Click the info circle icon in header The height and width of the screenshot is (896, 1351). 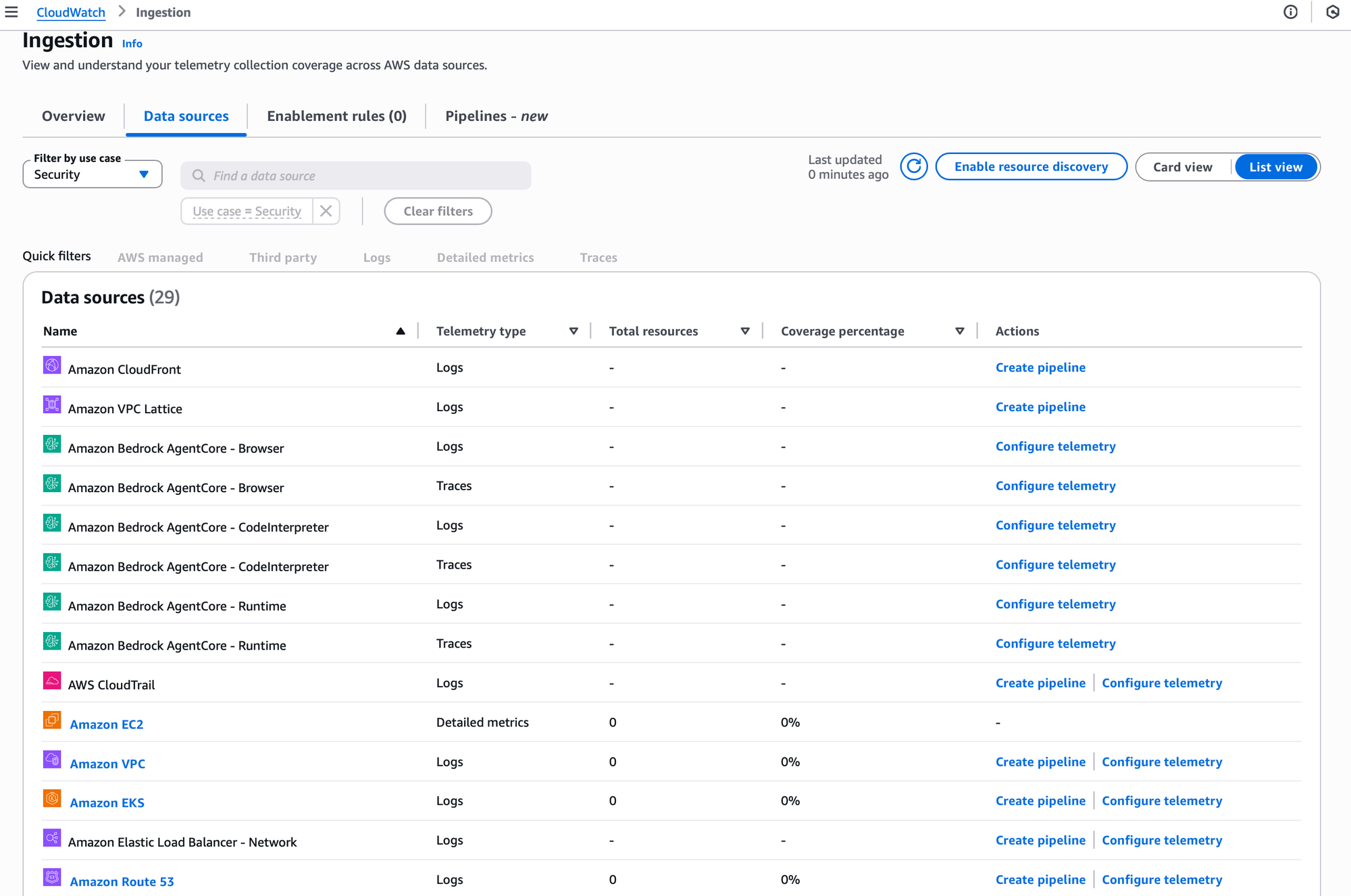tap(1290, 12)
